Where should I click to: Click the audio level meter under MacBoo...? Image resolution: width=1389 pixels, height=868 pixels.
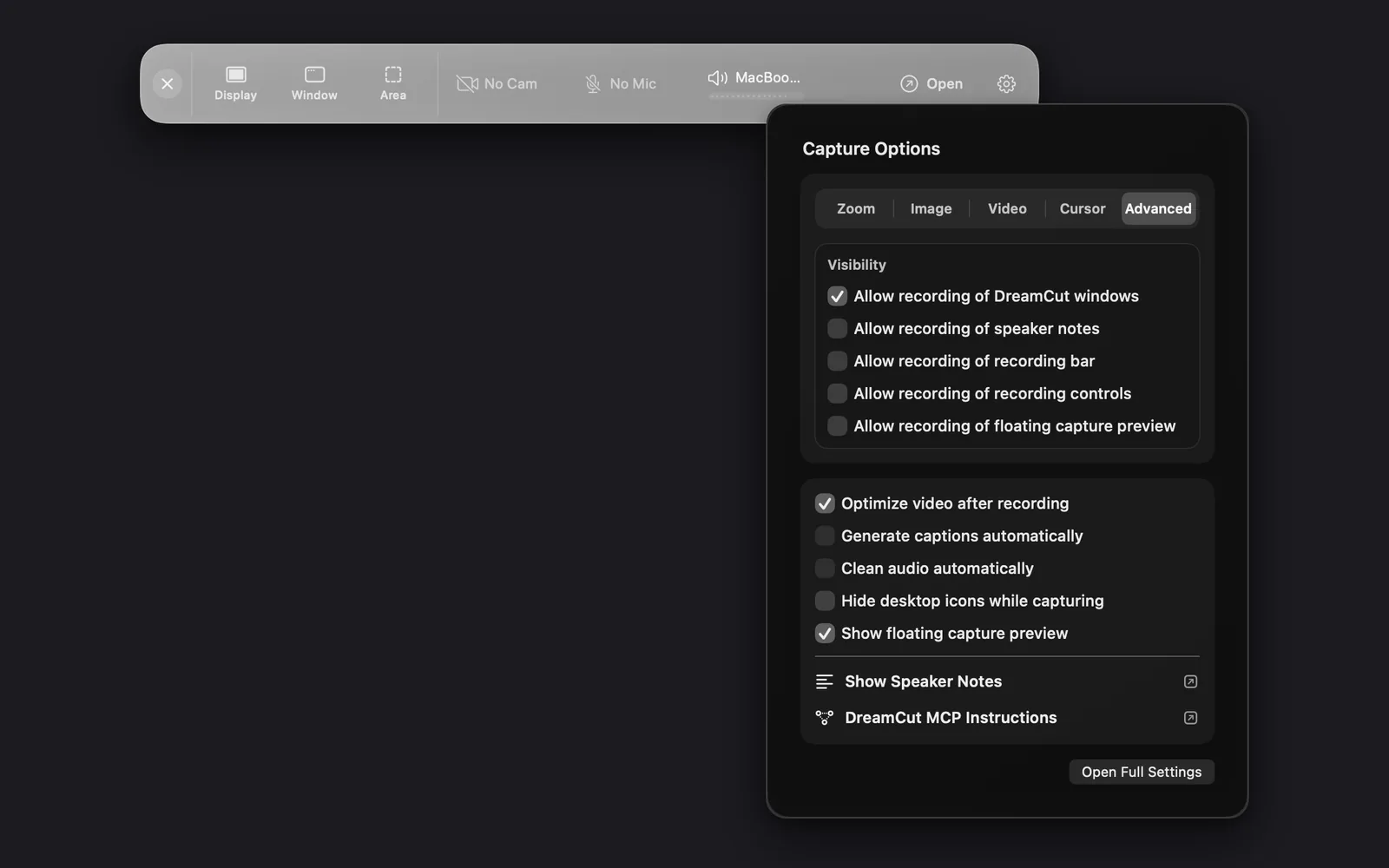click(755, 96)
